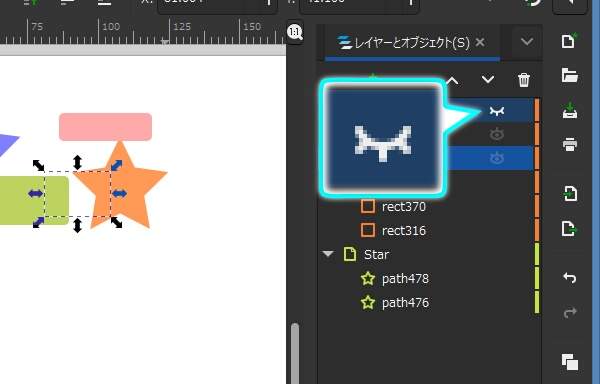Image resolution: width=600 pixels, height=384 pixels.
Task: Select the rect316 object in the list
Action: tap(404, 231)
